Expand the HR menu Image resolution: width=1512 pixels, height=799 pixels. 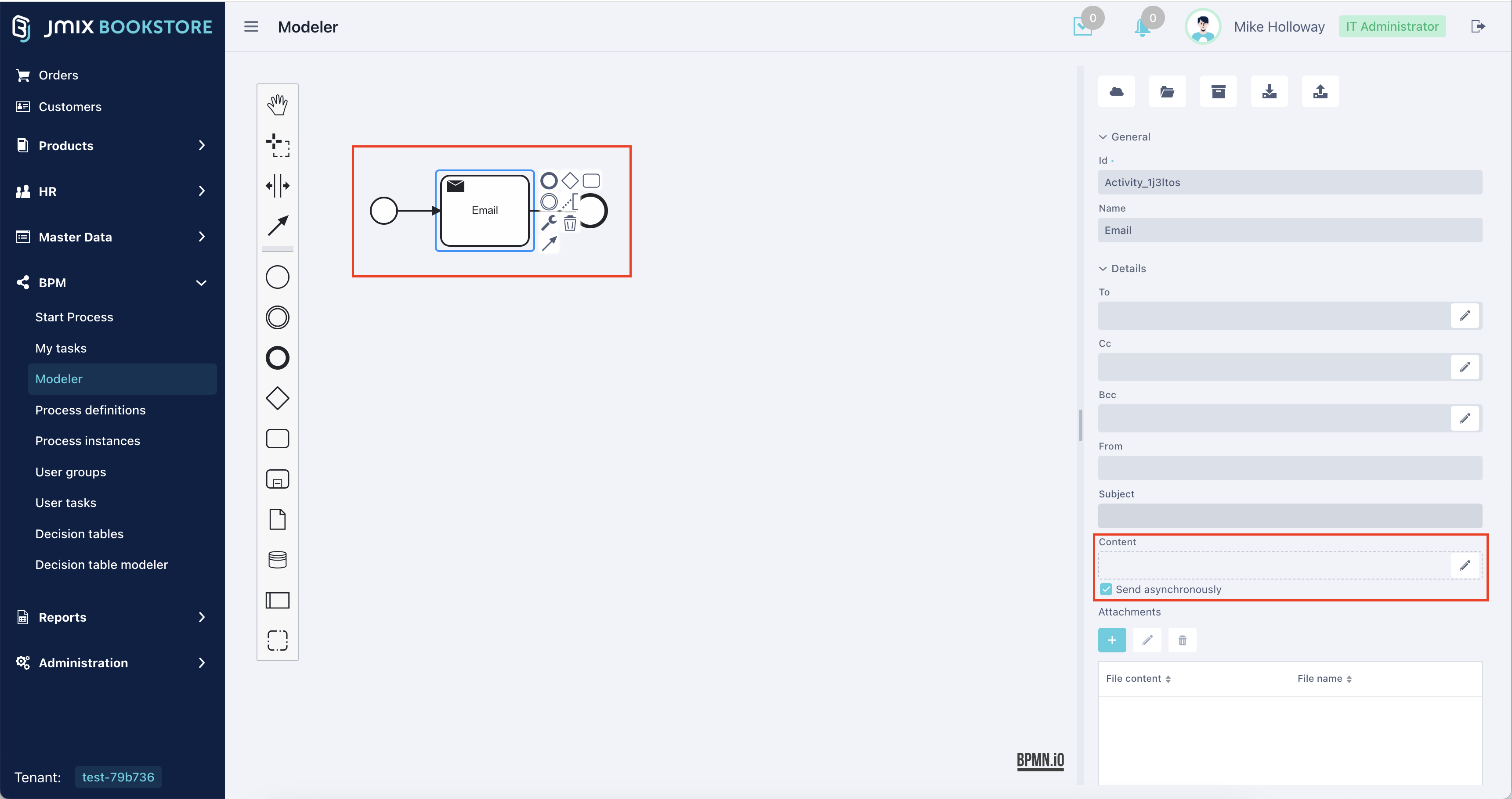click(112, 191)
